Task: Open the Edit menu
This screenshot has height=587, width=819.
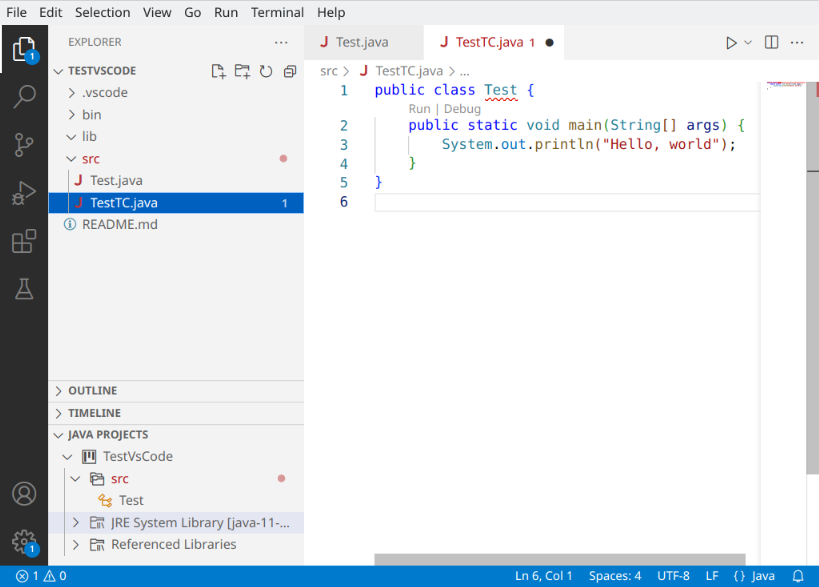Action: [x=51, y=13]
